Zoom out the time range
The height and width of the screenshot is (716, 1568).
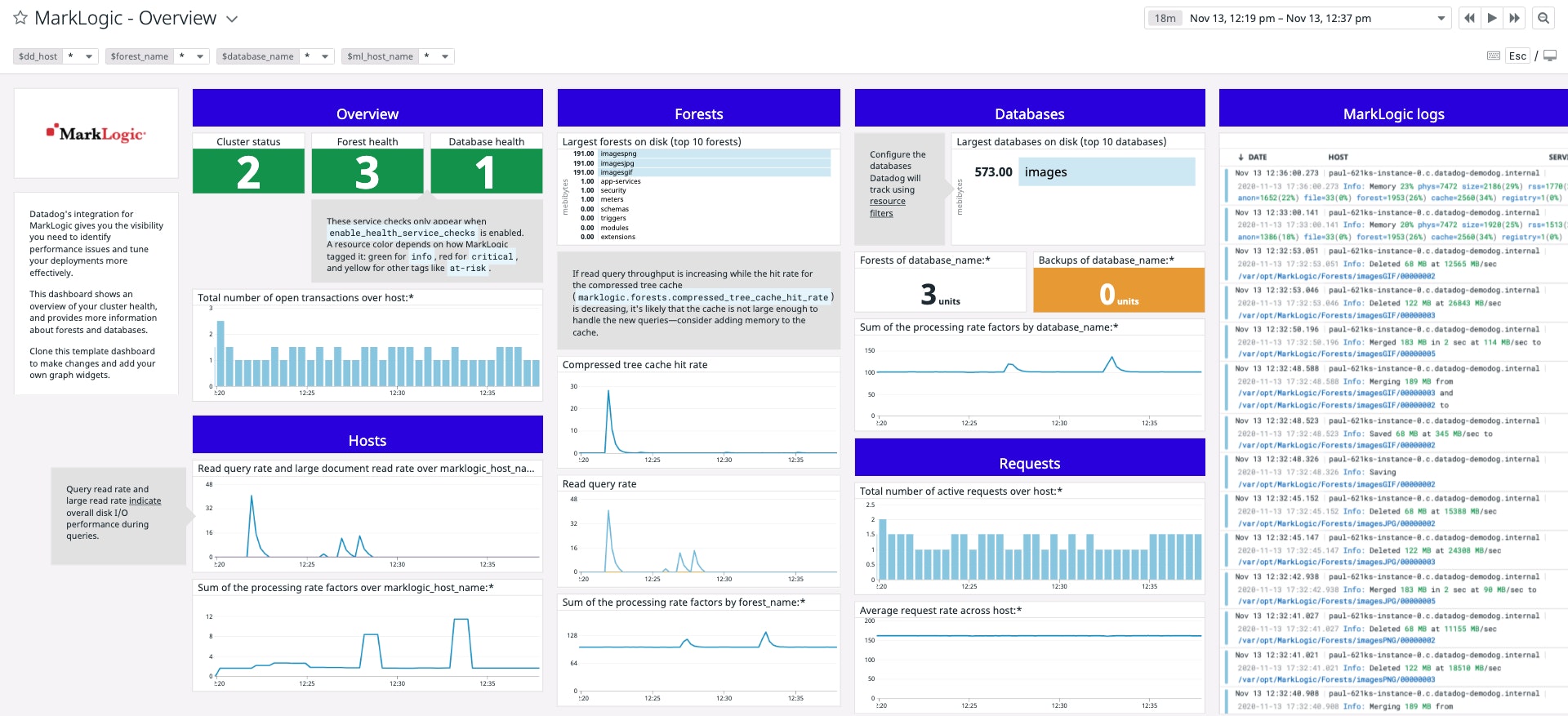1543,18
